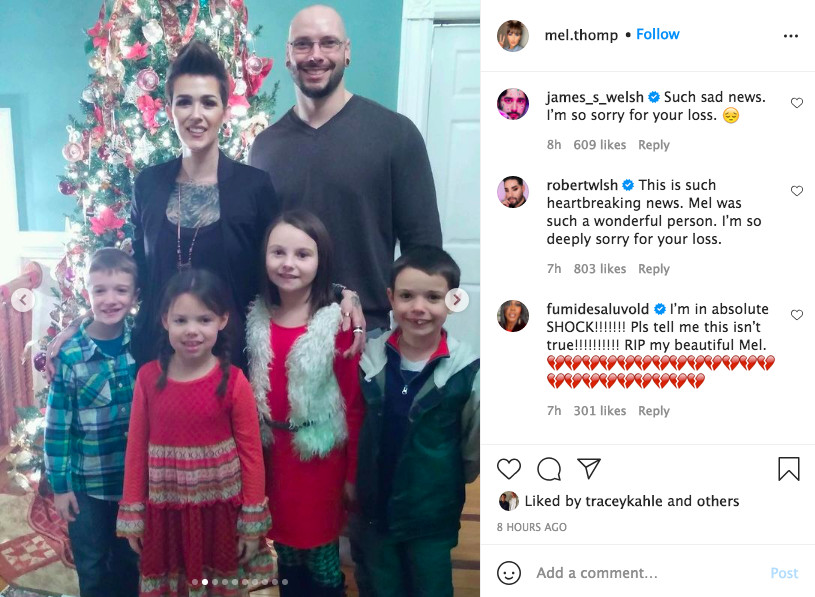View 803 likes on robertwlsh comment
Viewport: 815px width, 597px height.
click(x=600, y=269)
